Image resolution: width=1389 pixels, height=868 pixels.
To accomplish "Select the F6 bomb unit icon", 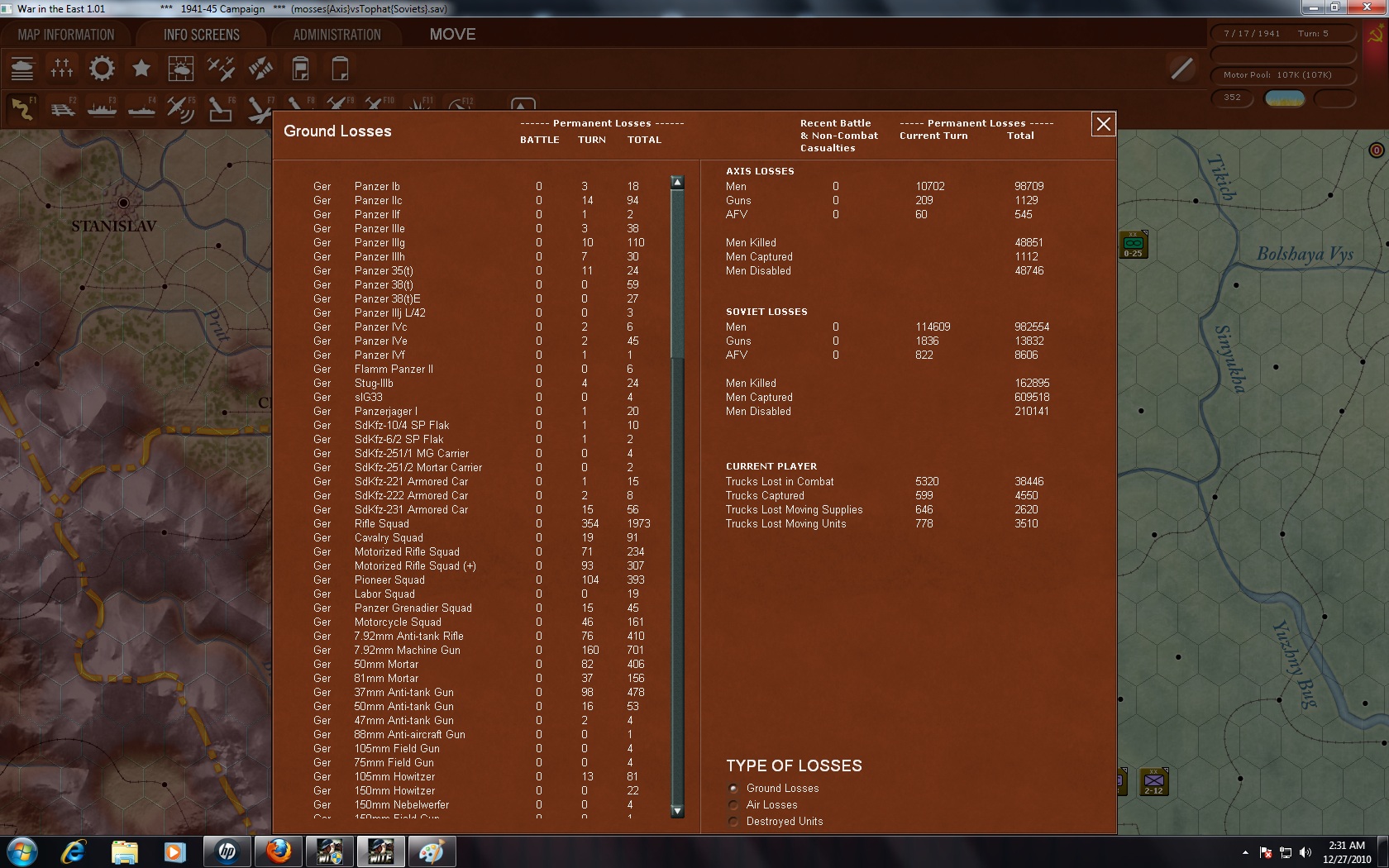I will (221, 108).
